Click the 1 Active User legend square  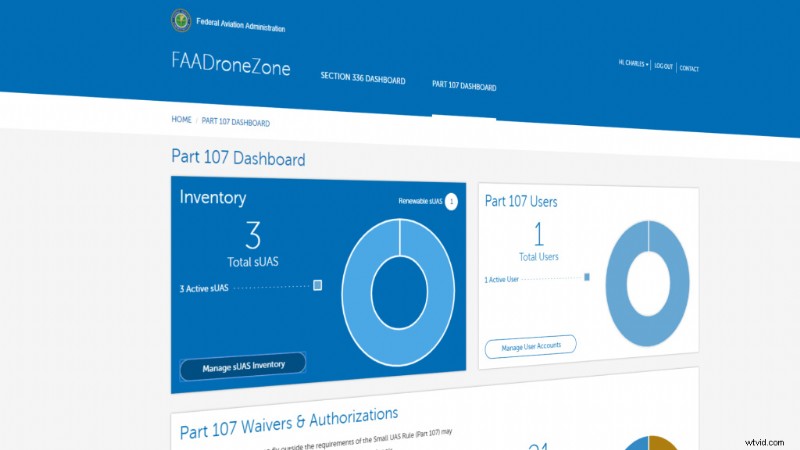click(x=587, y=277)
